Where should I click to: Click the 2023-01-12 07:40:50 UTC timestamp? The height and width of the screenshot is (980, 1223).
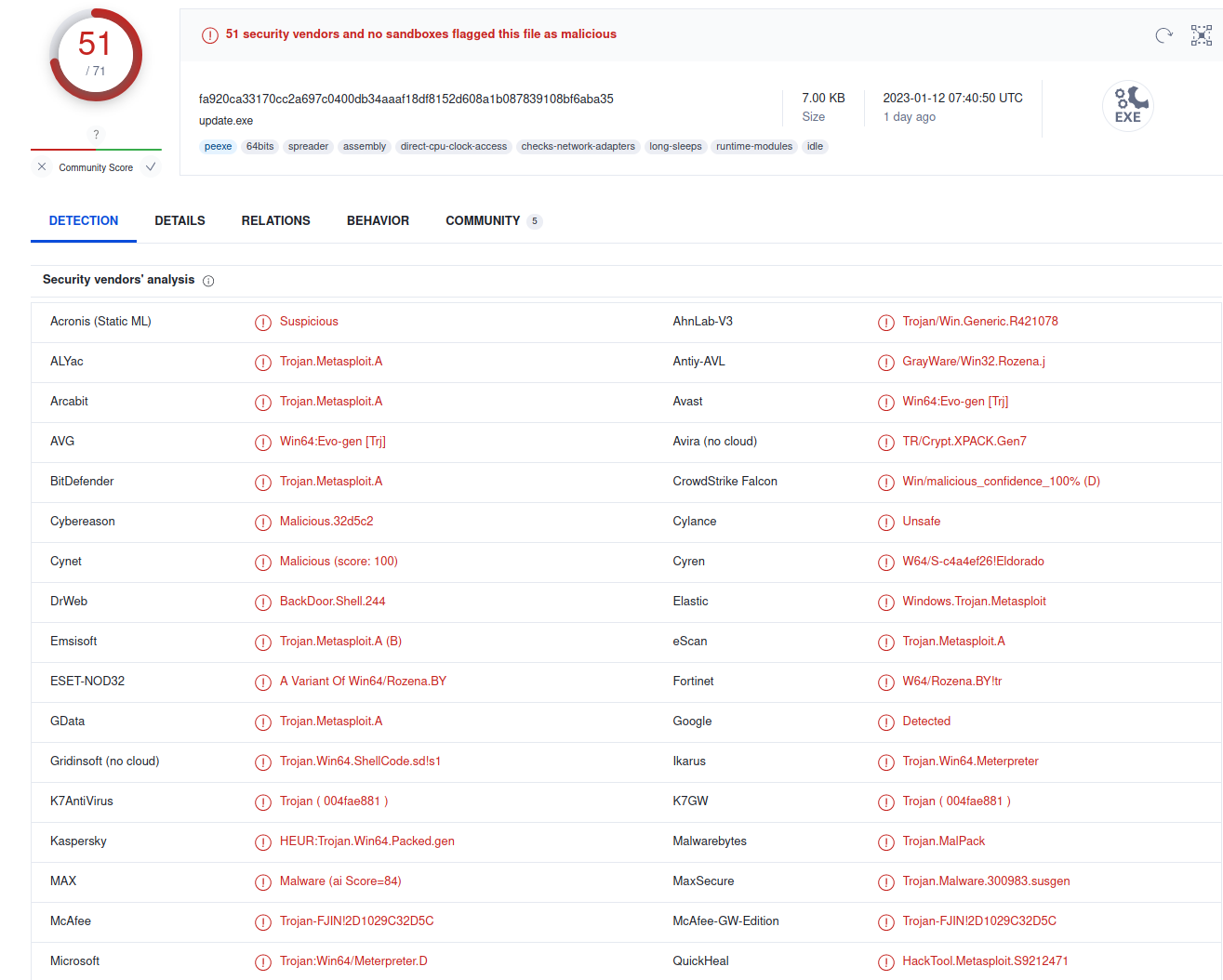(x=953, y=98)
